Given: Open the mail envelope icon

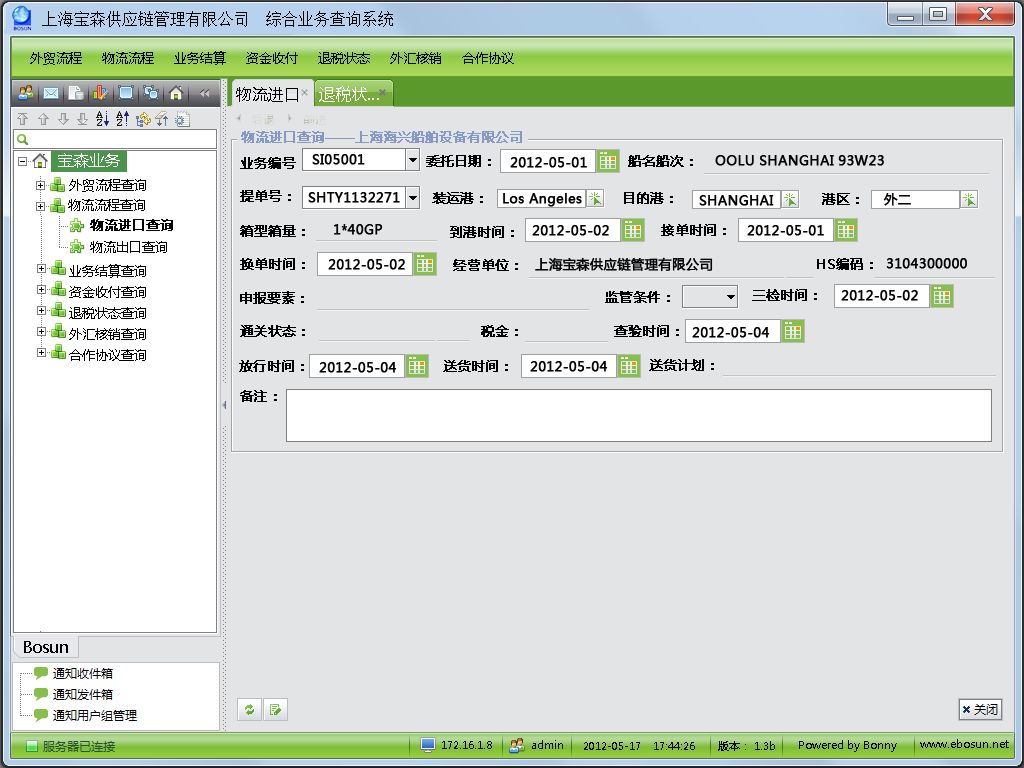Looking at the screenshot, I should 50,93.
